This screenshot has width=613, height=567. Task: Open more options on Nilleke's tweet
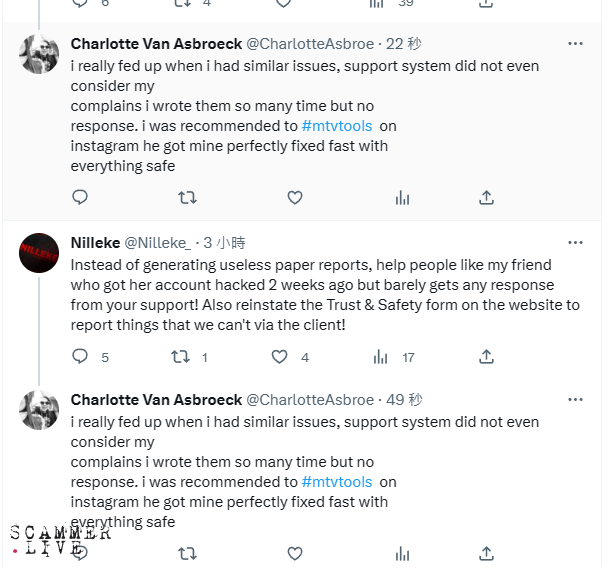pyautogui.click(x=575, y=243)
